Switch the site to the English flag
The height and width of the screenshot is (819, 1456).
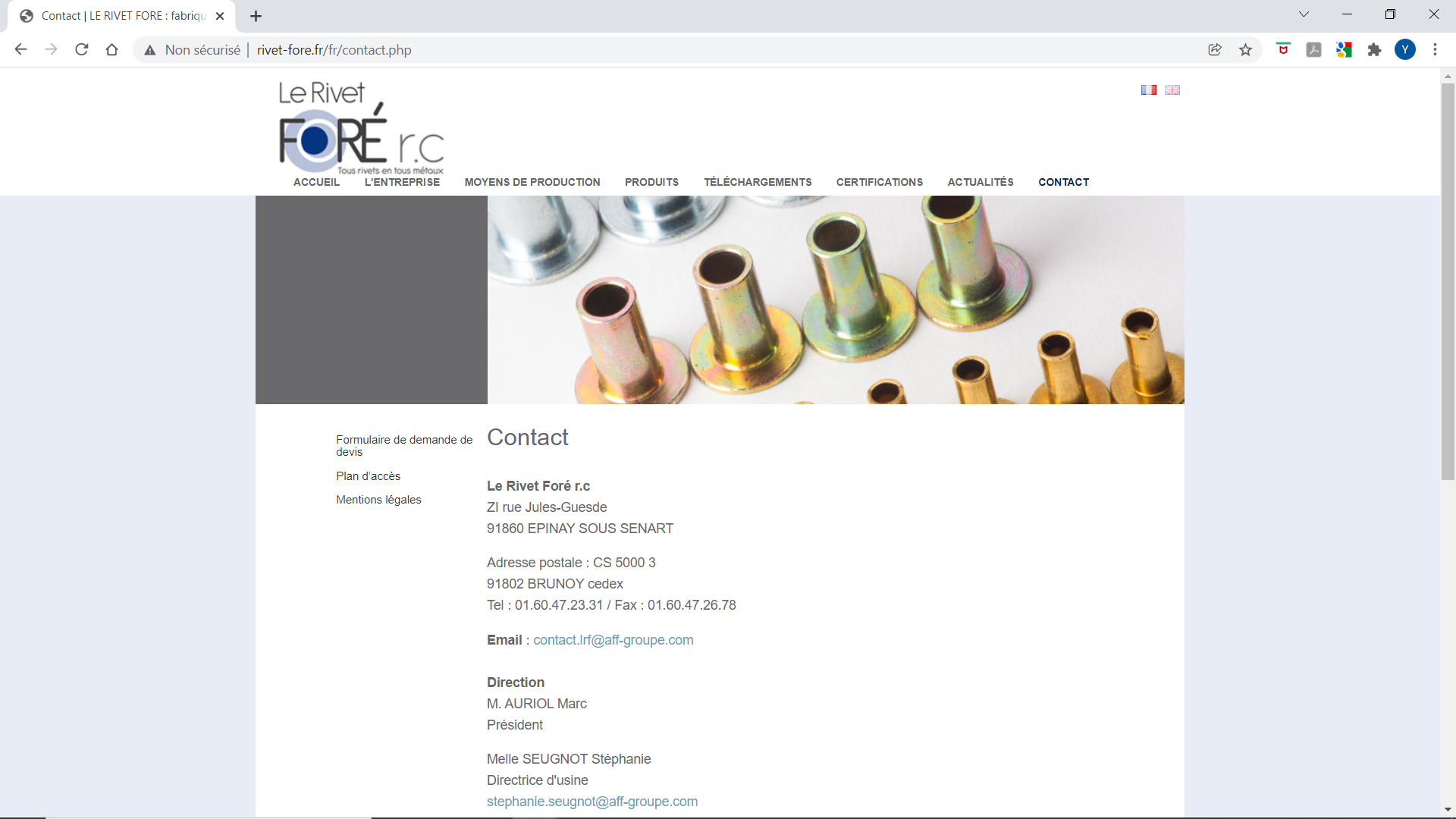point(1172,90)
